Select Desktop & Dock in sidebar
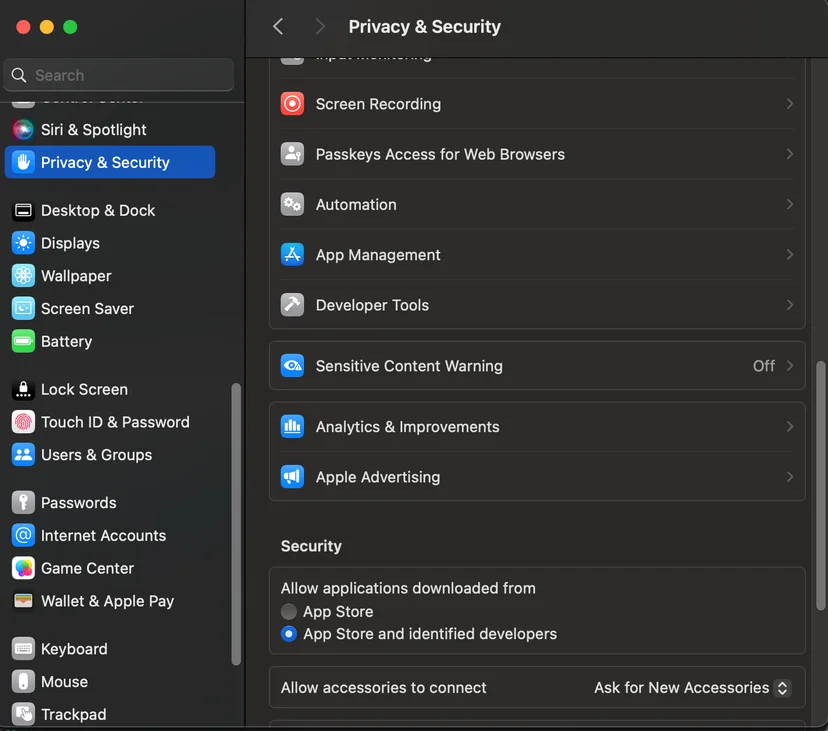The width and height of the screenshot is (828, 731). click(110, 211)
